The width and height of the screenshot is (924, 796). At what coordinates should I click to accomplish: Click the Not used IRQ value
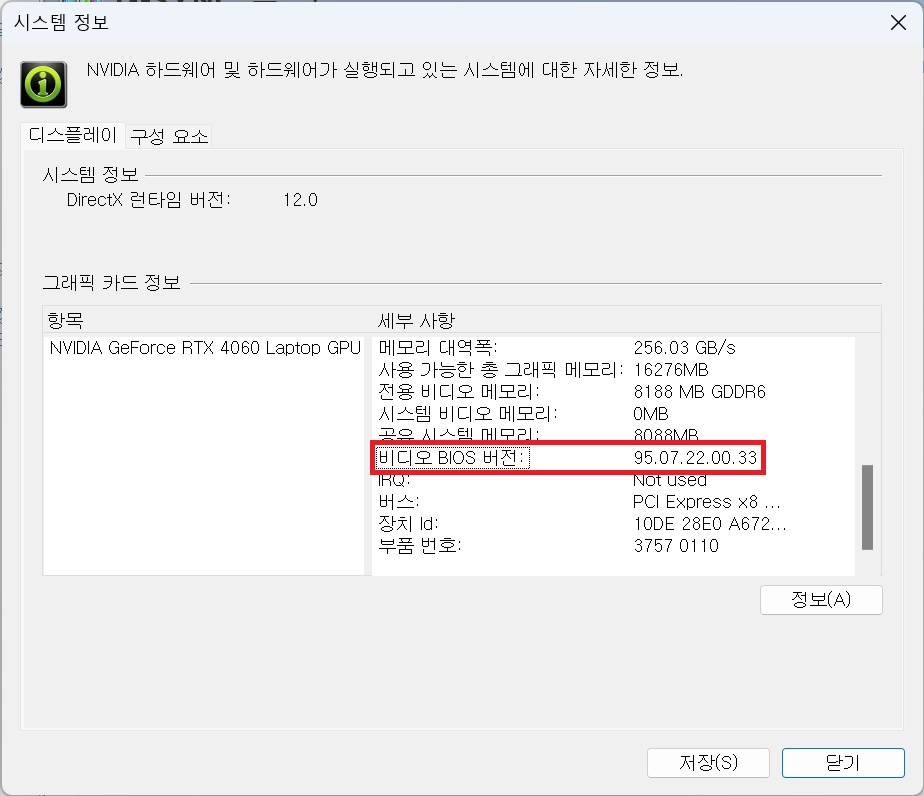click(x=669, y=480)
